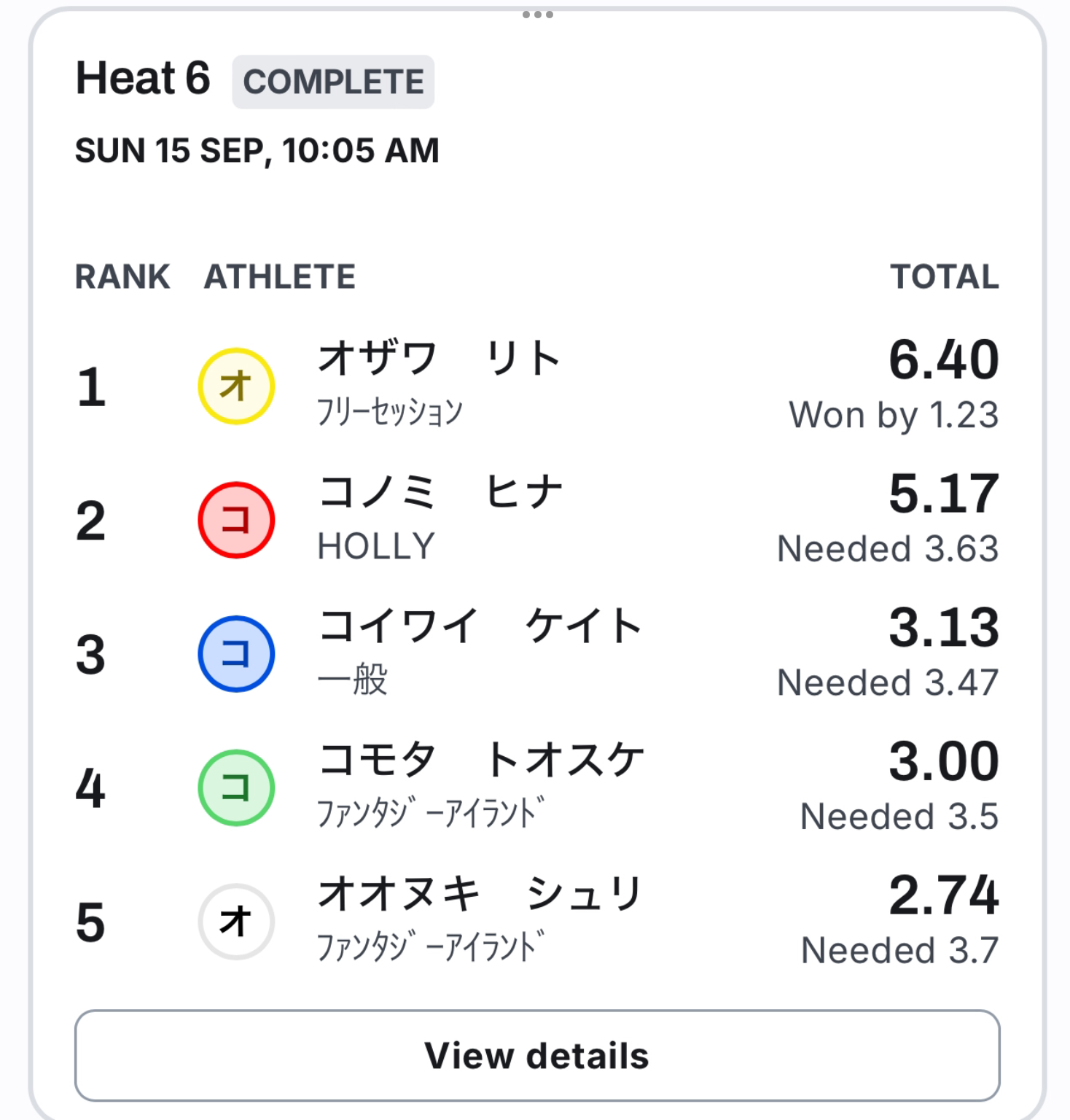This screenshot has width=1070, height=1120.
Task: Click the Won by 1.23 text
Action: tap(894, 416)
